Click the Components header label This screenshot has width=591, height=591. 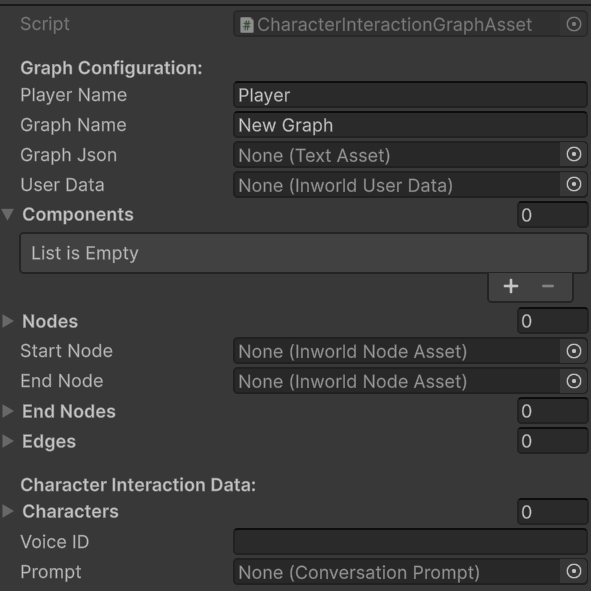tap(78, 215)
